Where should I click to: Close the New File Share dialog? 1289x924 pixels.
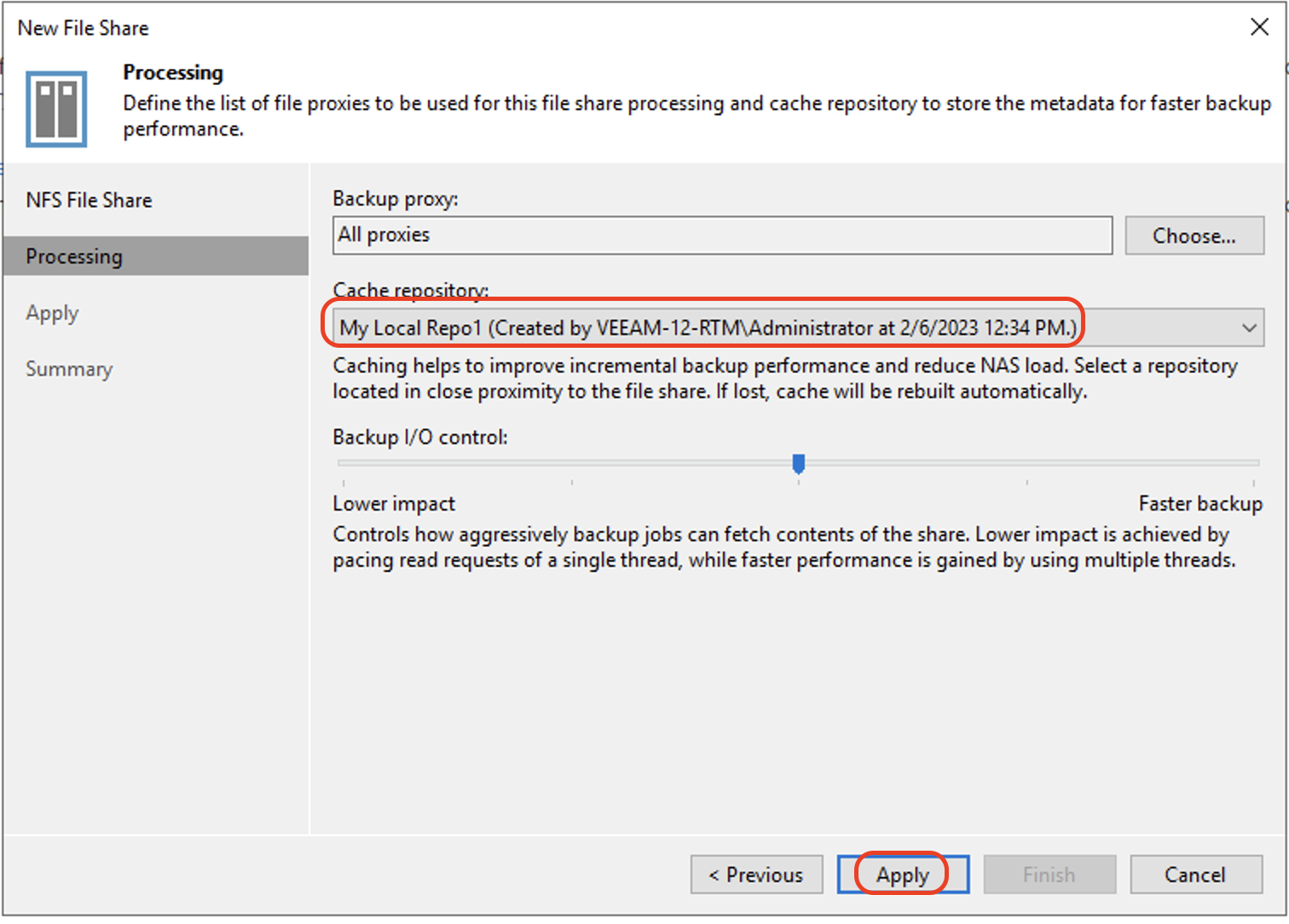1259,27
